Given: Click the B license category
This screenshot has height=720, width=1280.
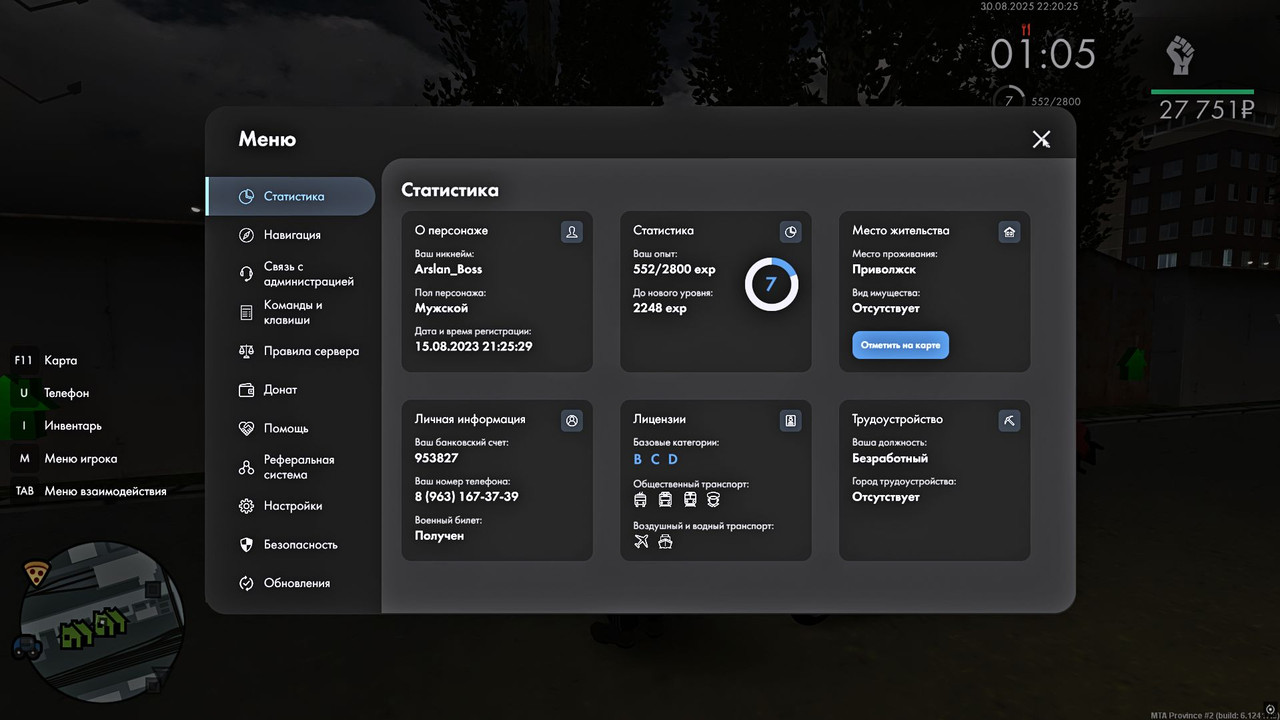Looking at the screenshot, I should 638,459.
